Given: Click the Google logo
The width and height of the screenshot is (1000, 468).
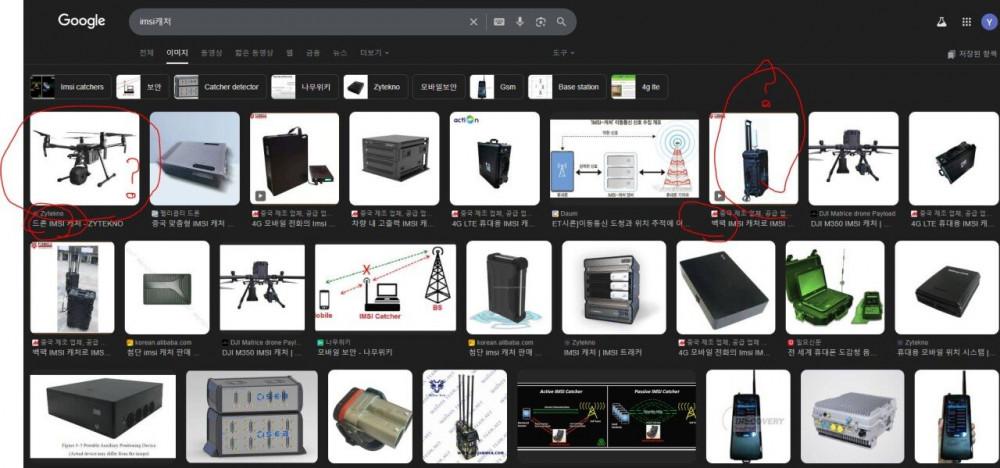Looking at the screenshot, I should coord(81,21).
